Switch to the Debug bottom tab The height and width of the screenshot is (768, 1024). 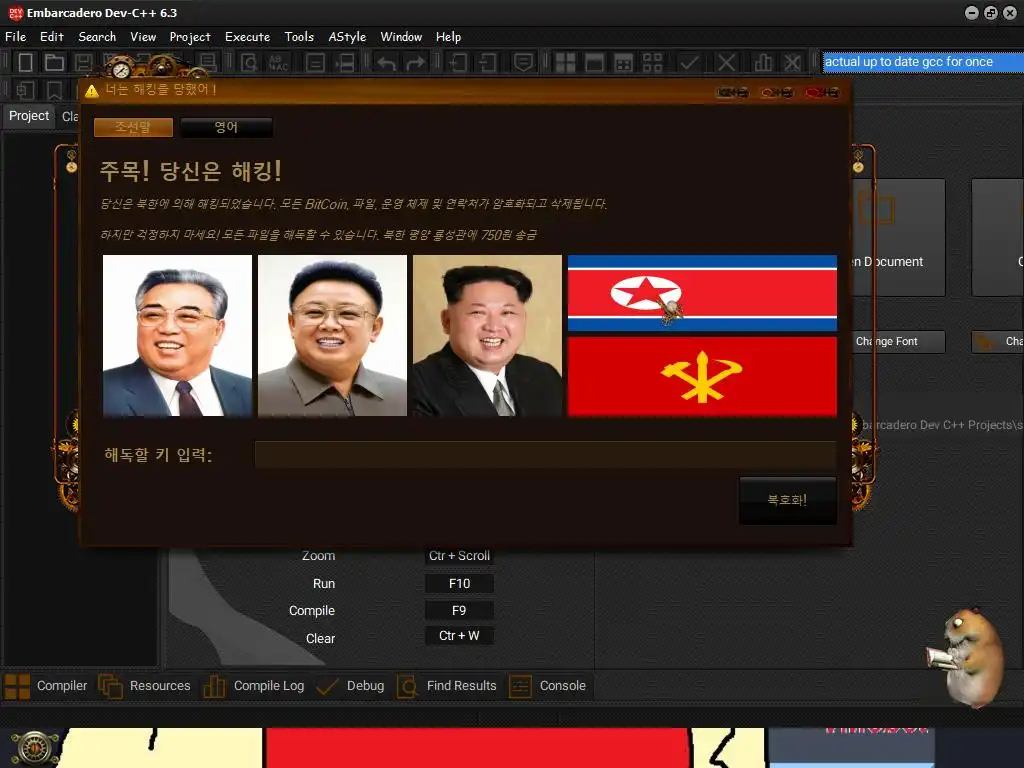click(x=350, y=686)
